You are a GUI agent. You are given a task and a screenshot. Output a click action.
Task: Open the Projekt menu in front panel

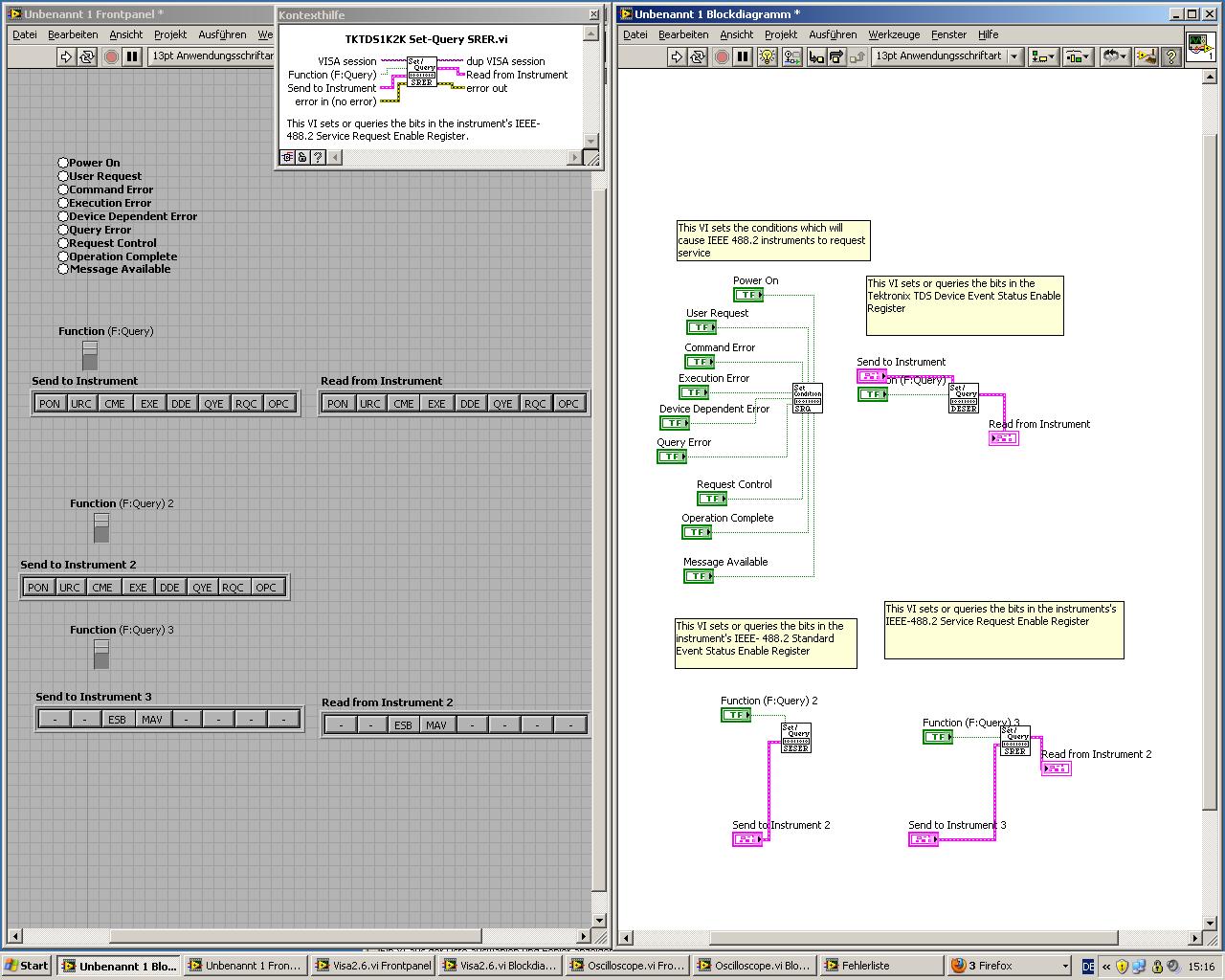(x=170, y=34)
